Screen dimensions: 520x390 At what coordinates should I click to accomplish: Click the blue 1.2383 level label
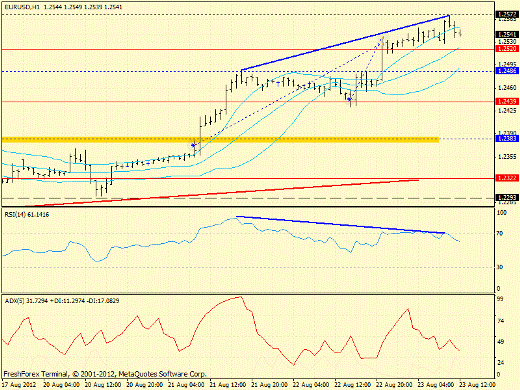(x=507, y=138)
